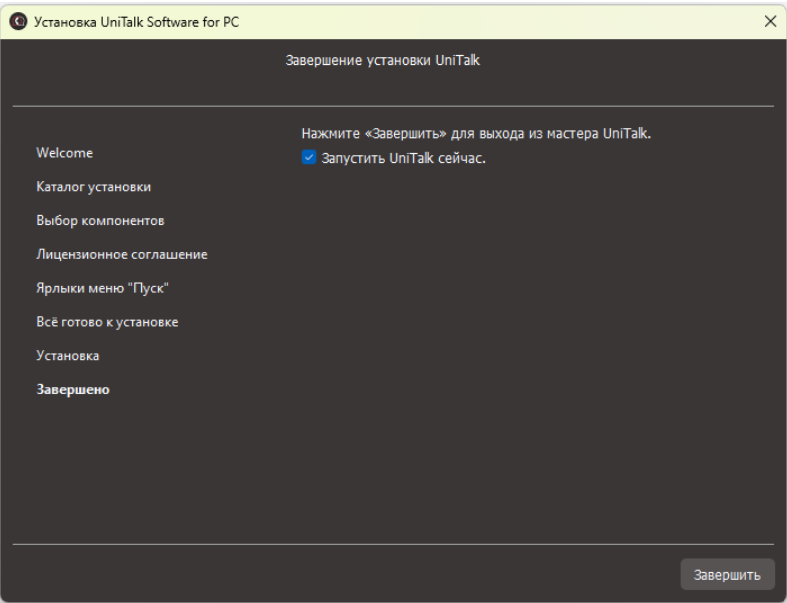Click the separator line above the Завершить button
787x603 pixels.
[x=393, y=545]
